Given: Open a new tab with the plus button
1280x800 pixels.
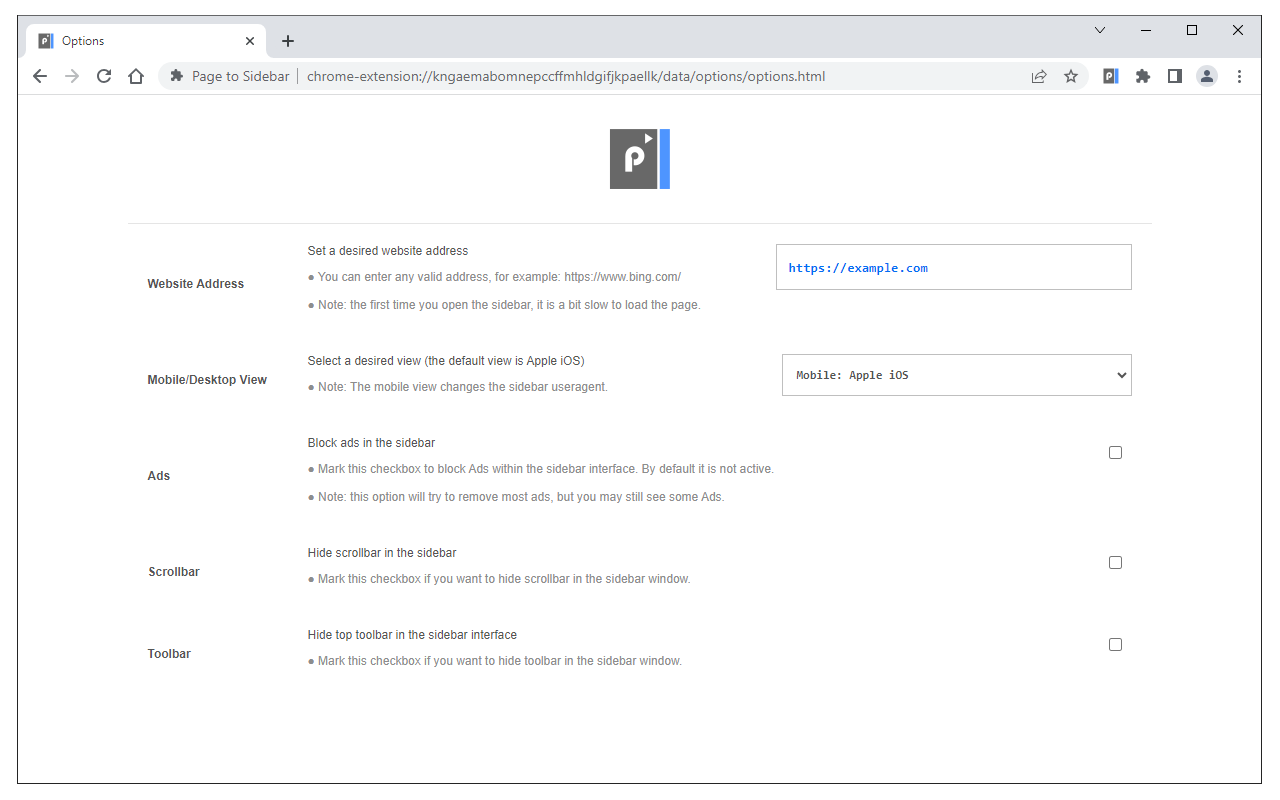Looking at the screenshot, I should (288, 41).
